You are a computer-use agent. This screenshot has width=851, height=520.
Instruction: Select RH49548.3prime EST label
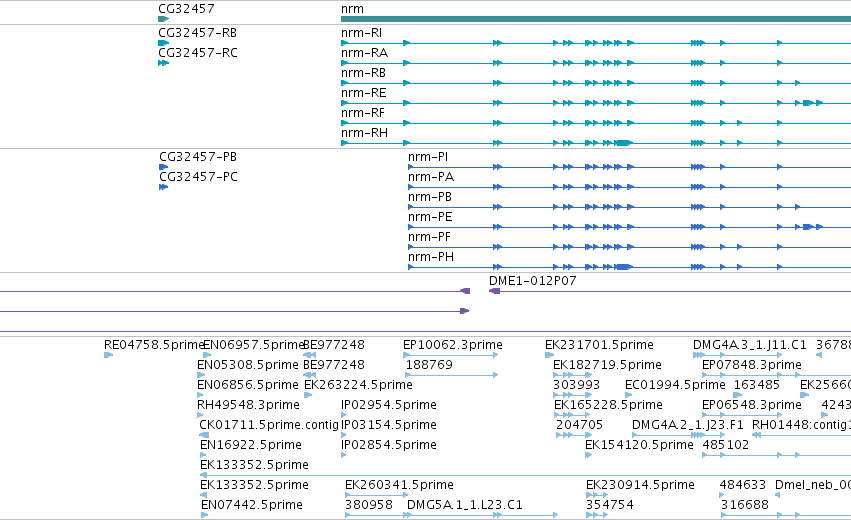pyautogui.click(x=248, y=405)
